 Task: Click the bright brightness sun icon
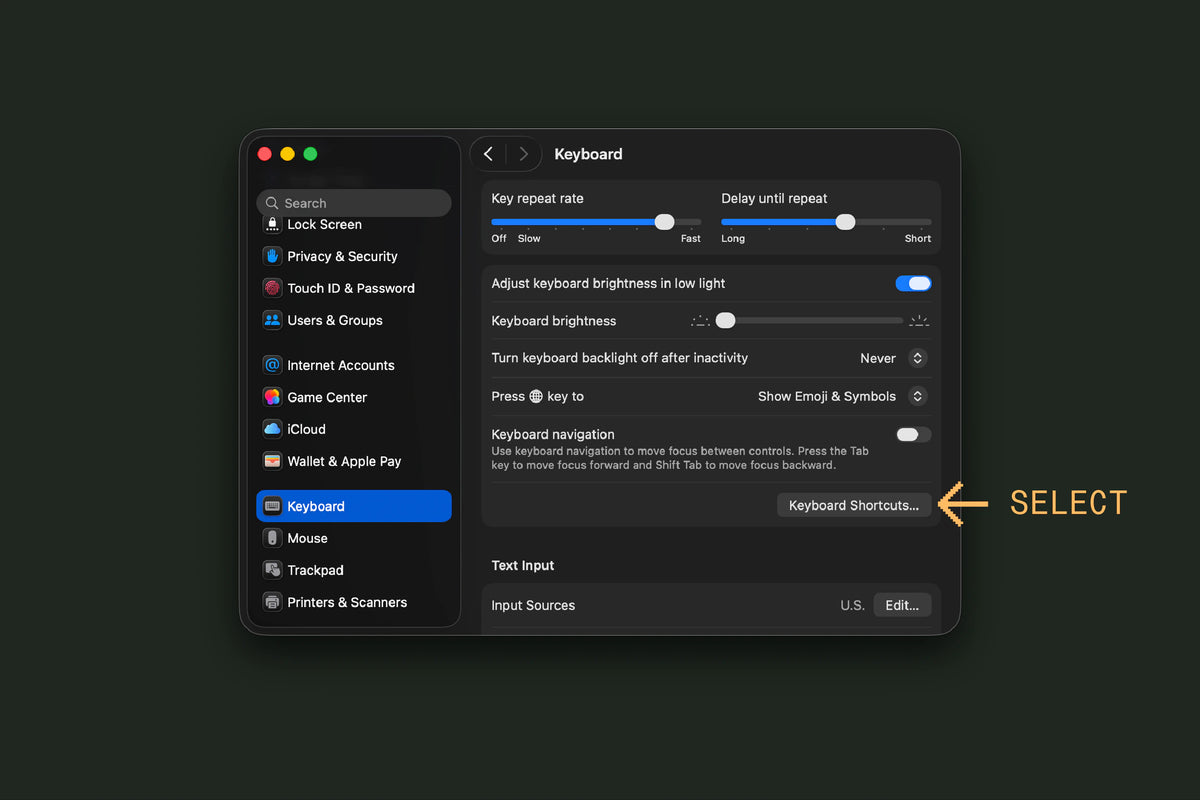click(x=919, y=321)
